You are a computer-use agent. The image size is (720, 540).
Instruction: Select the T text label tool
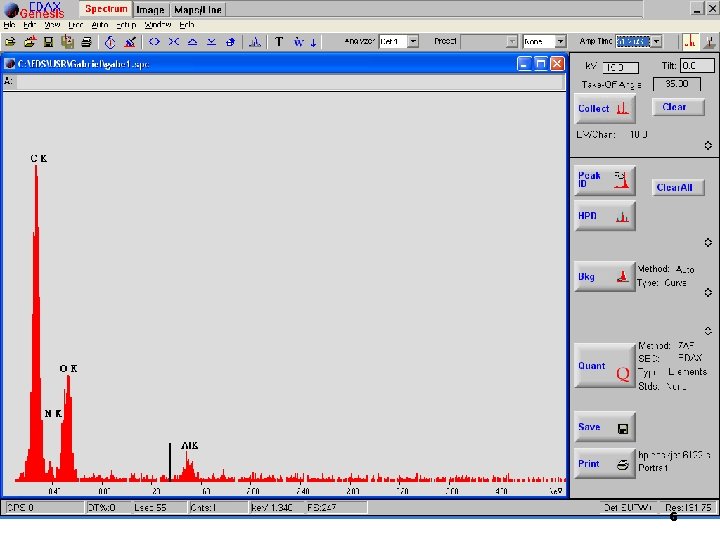[279, 42]
